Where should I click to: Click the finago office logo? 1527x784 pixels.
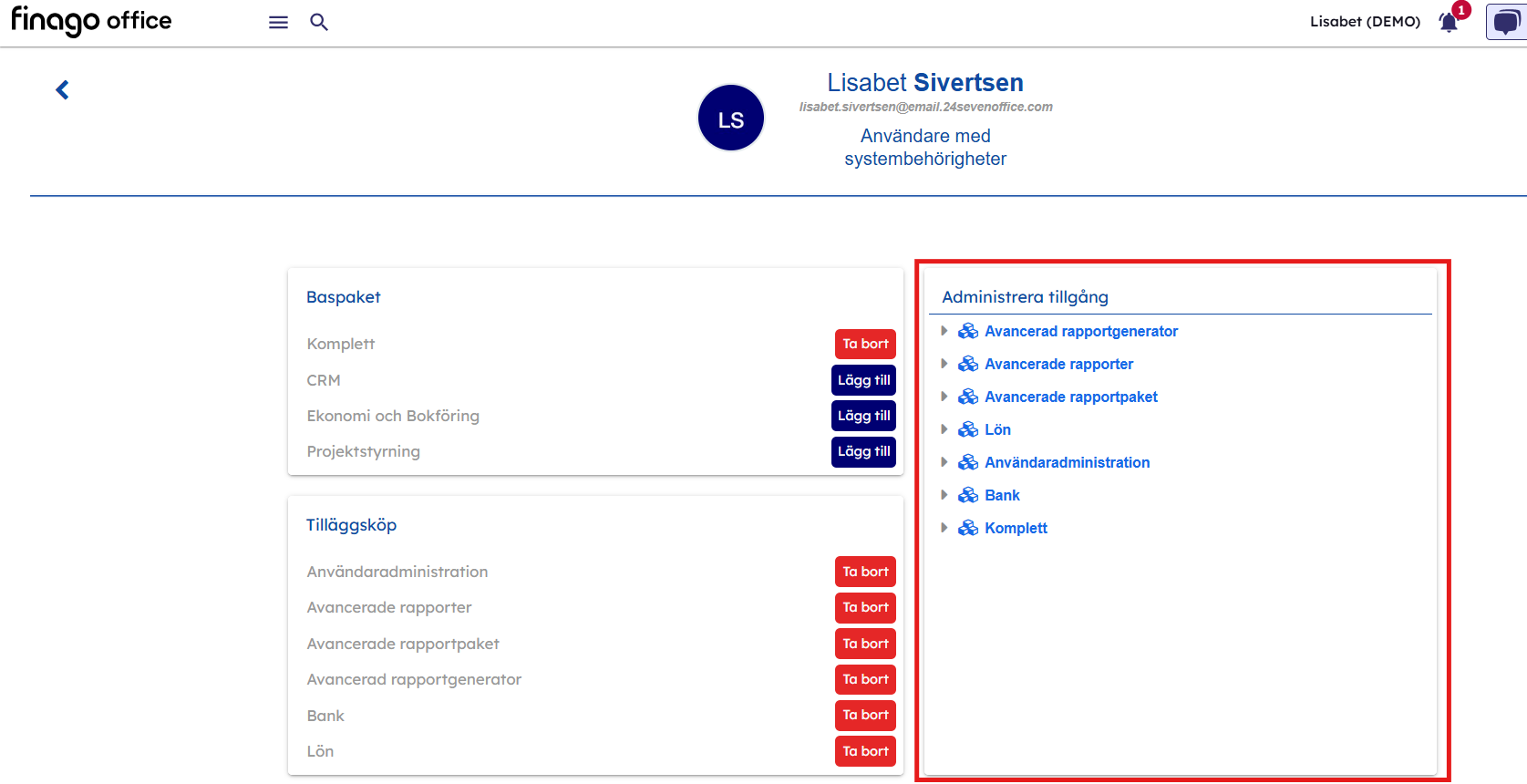coord(91,21)
